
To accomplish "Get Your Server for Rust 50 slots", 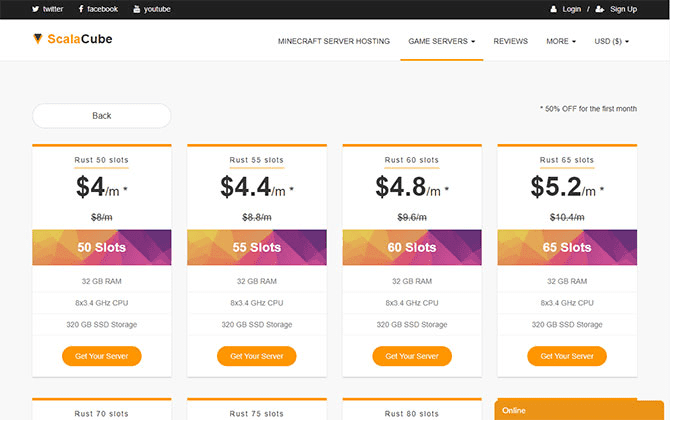I will pos(102,356).
